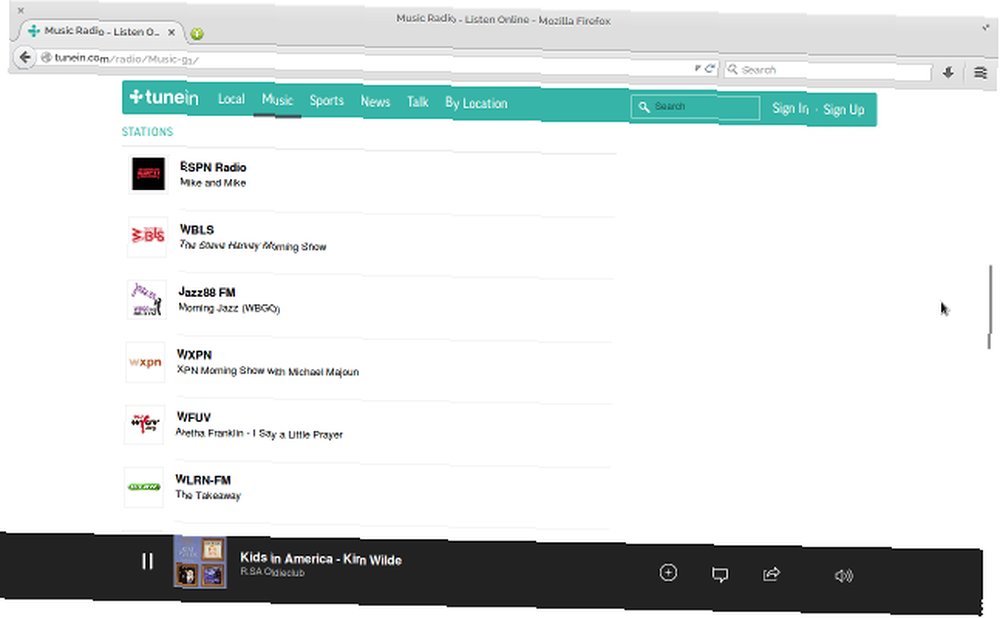This screenshot has width=1000, height=618.
Task: Close the Music Radio browser tab
Action: click(x=172, y=32)
